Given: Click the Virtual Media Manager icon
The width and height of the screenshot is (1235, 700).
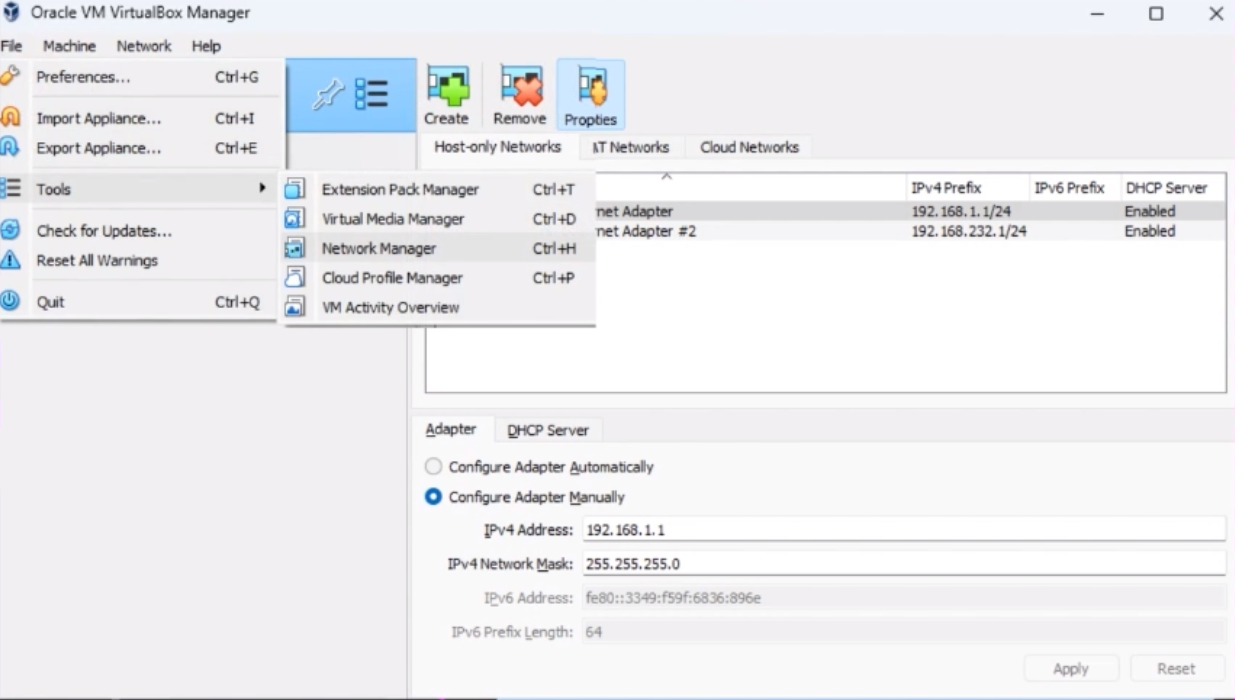Looking at the screenshot, I should click(x=295, y=219).
